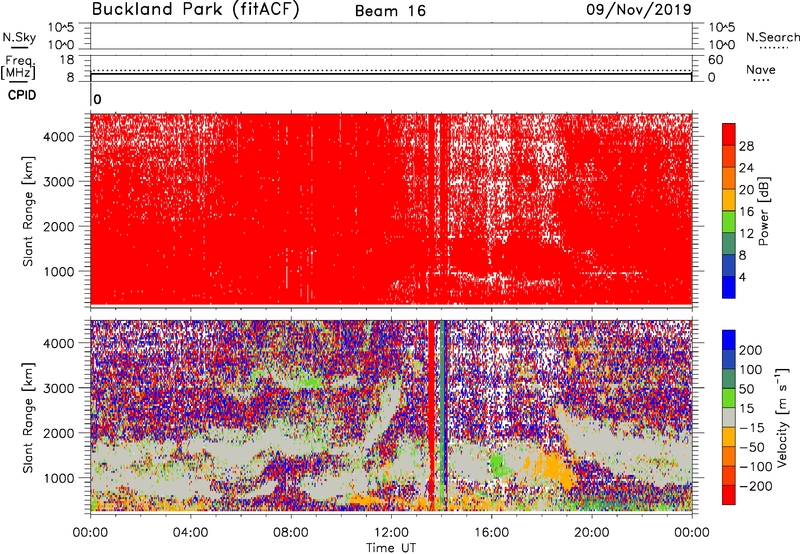
Task: Click the "Beam 16" label
Action: pos(390,11)
